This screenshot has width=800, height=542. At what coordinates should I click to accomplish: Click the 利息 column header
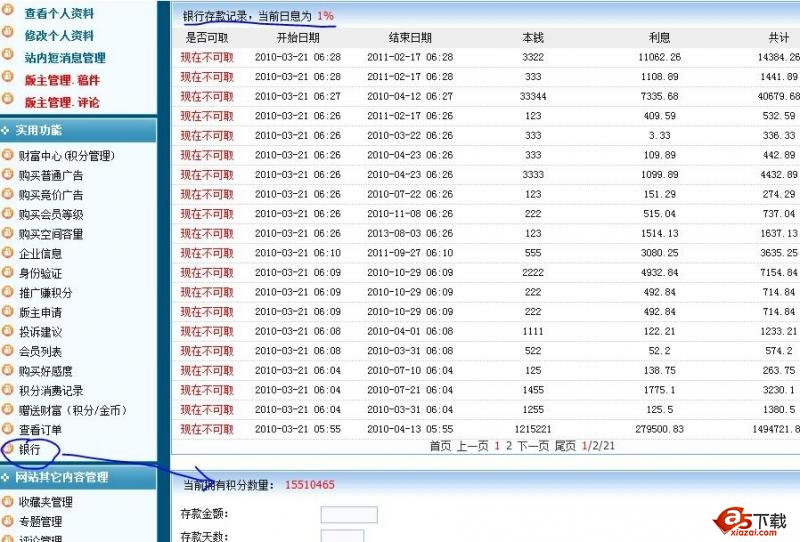(660, 38)
